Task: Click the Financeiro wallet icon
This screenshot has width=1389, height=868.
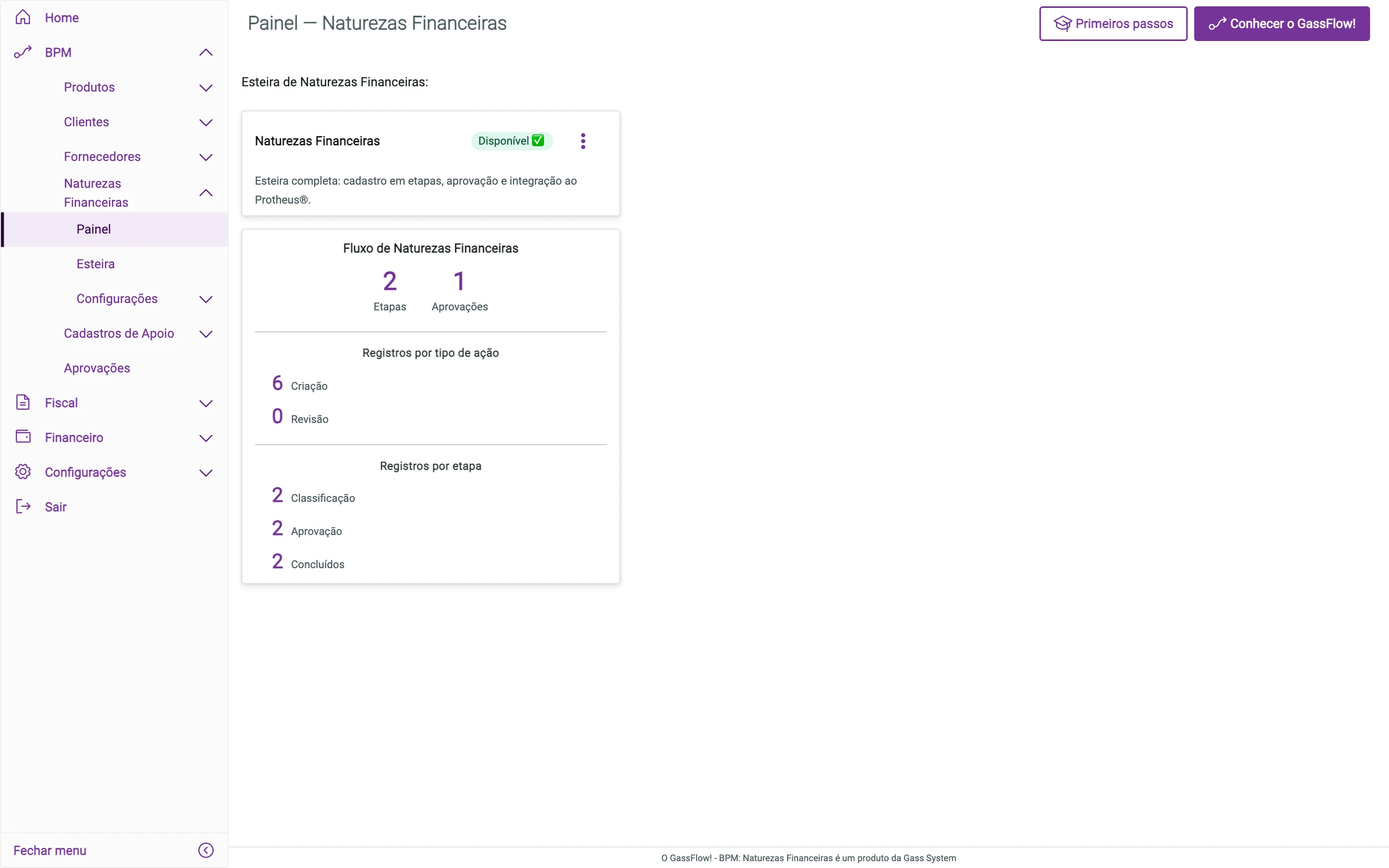Action: (x=23, y=437)
